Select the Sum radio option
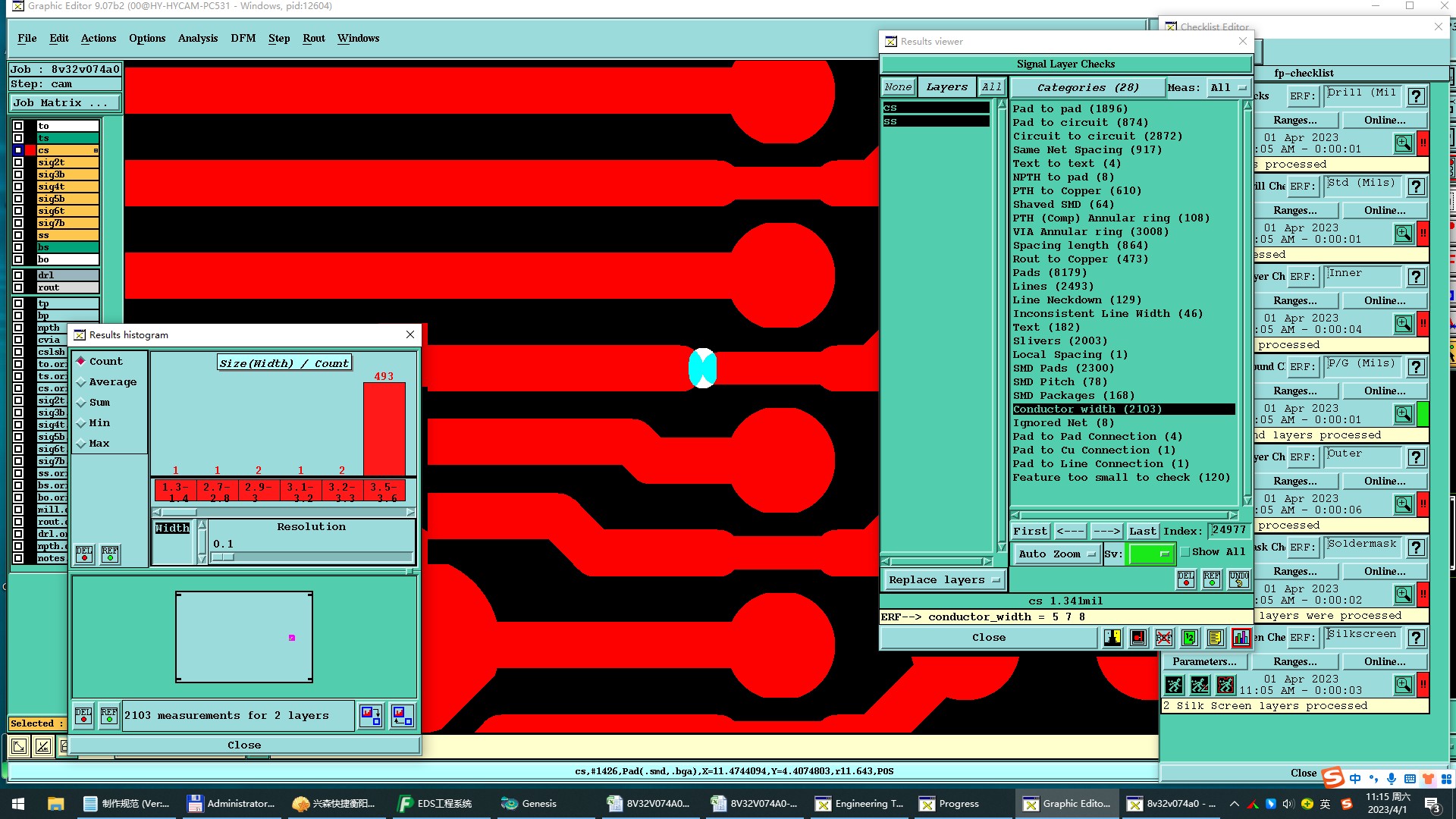Image resolution: width=1456 pixels, height=819 pixels. coord(93,403)
